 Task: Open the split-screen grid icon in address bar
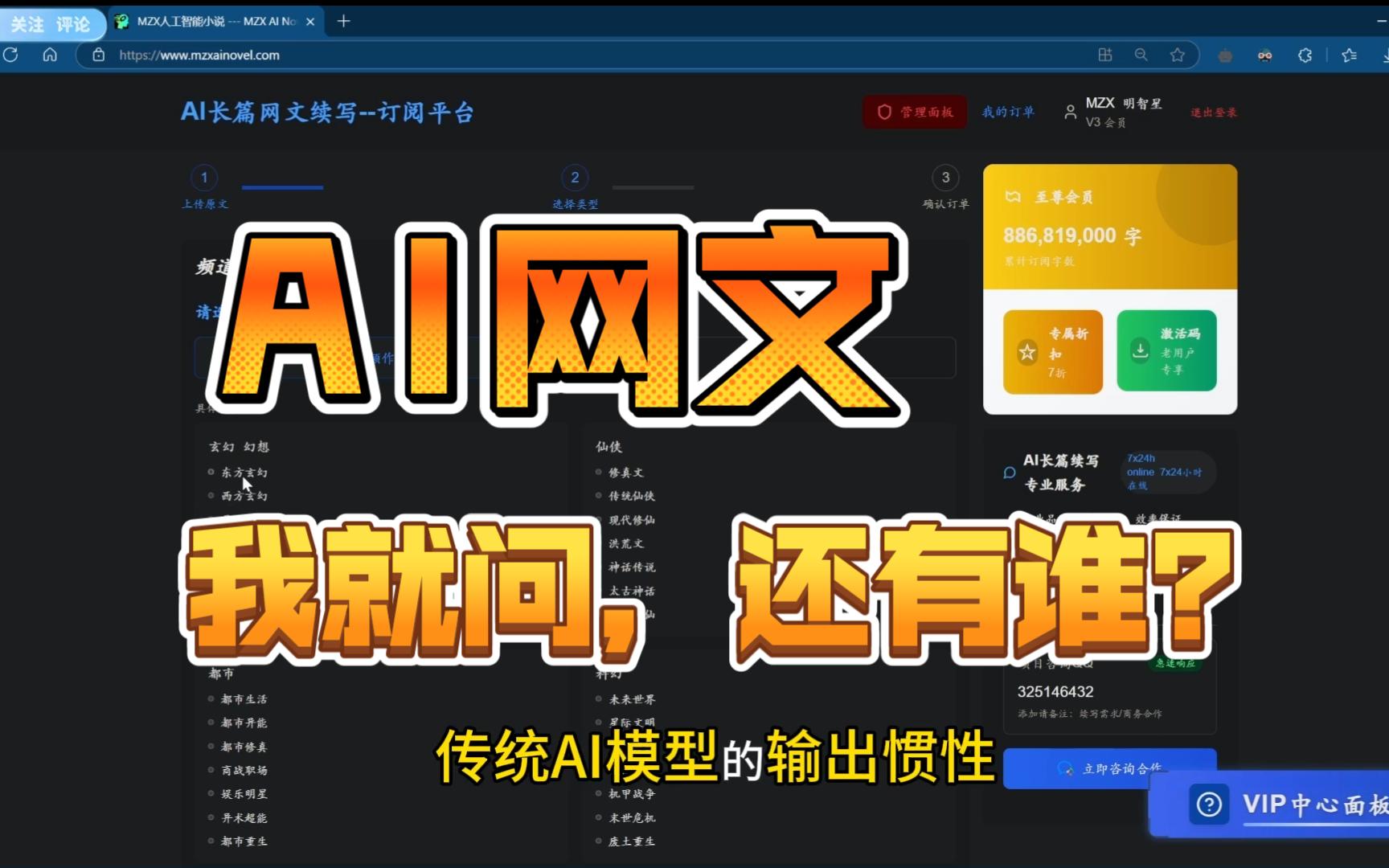point(1105,55)
